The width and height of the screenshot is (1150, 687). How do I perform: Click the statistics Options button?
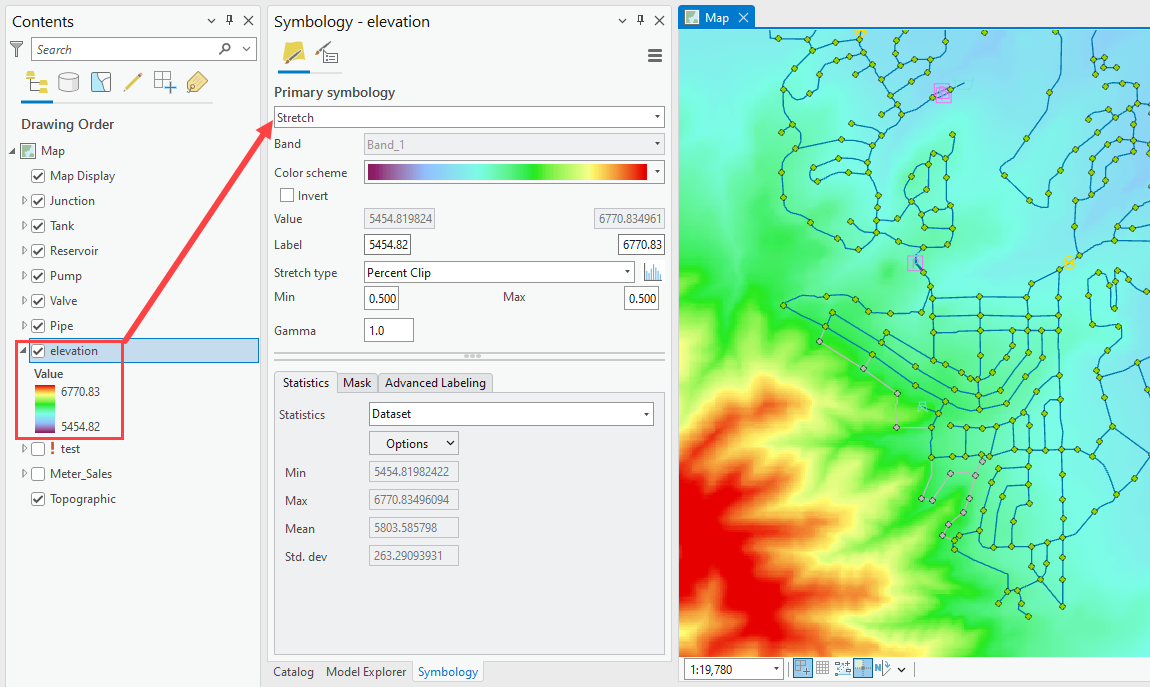coord(414,444)
